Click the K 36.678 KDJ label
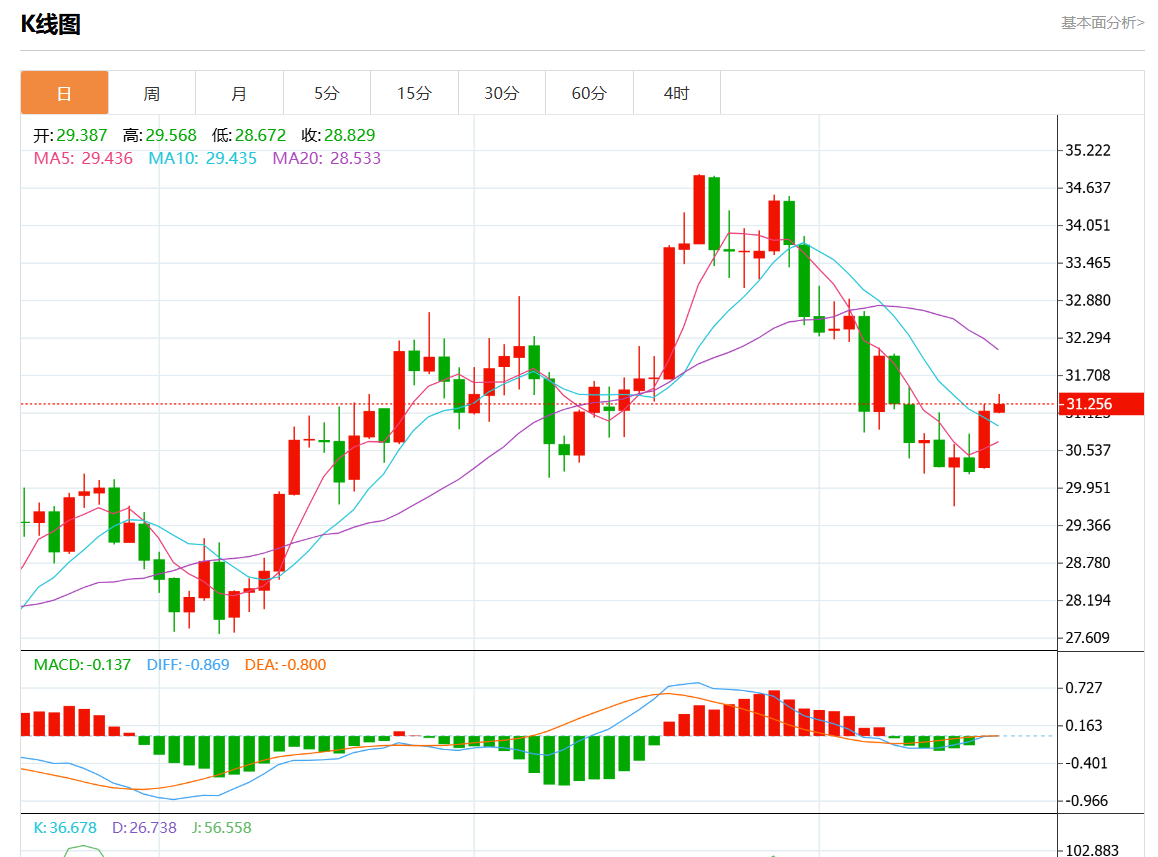The height and width of the screenshot is (857, 1158). (65, 828)
